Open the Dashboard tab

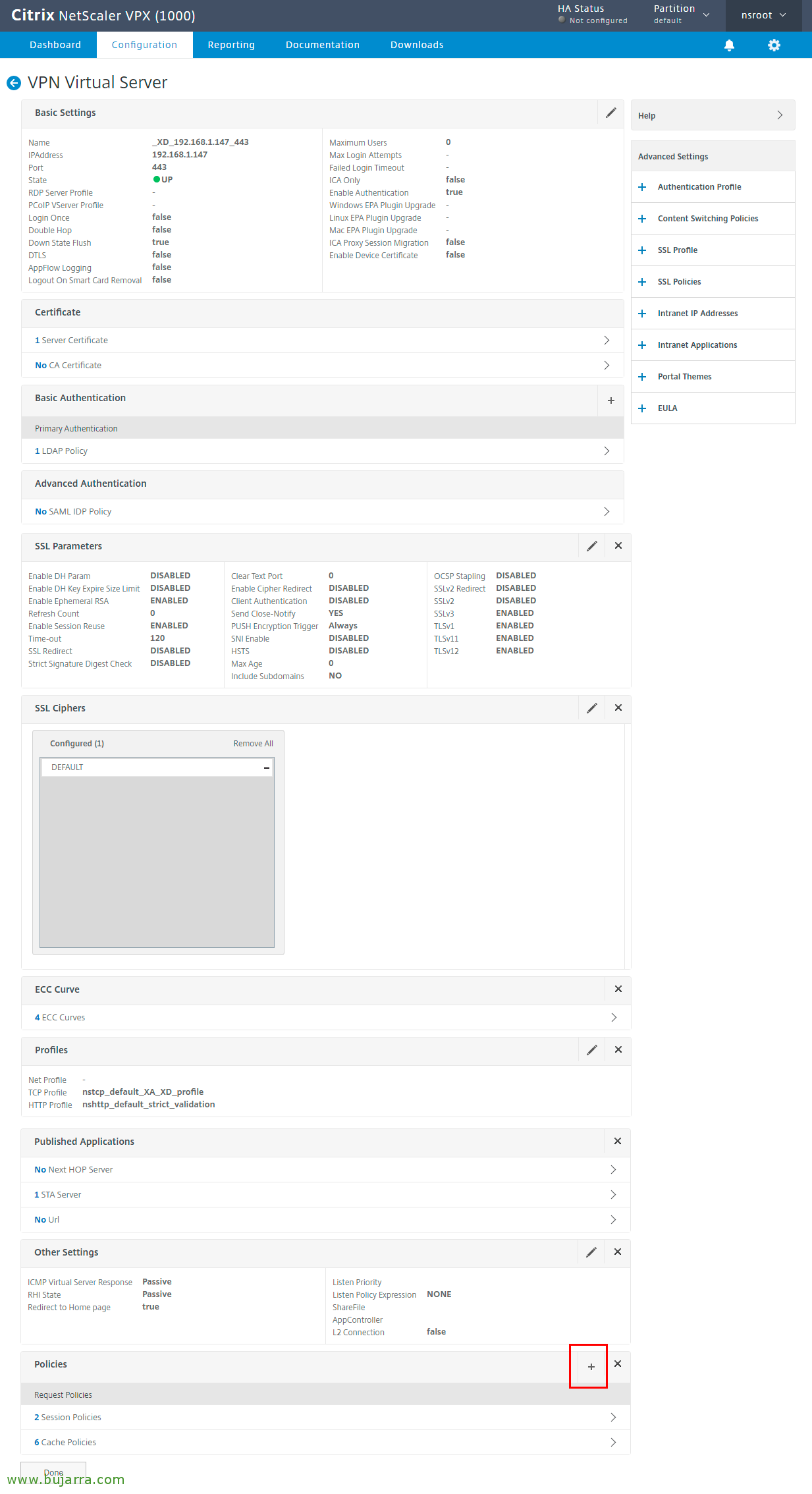click(x=55, y=45)
